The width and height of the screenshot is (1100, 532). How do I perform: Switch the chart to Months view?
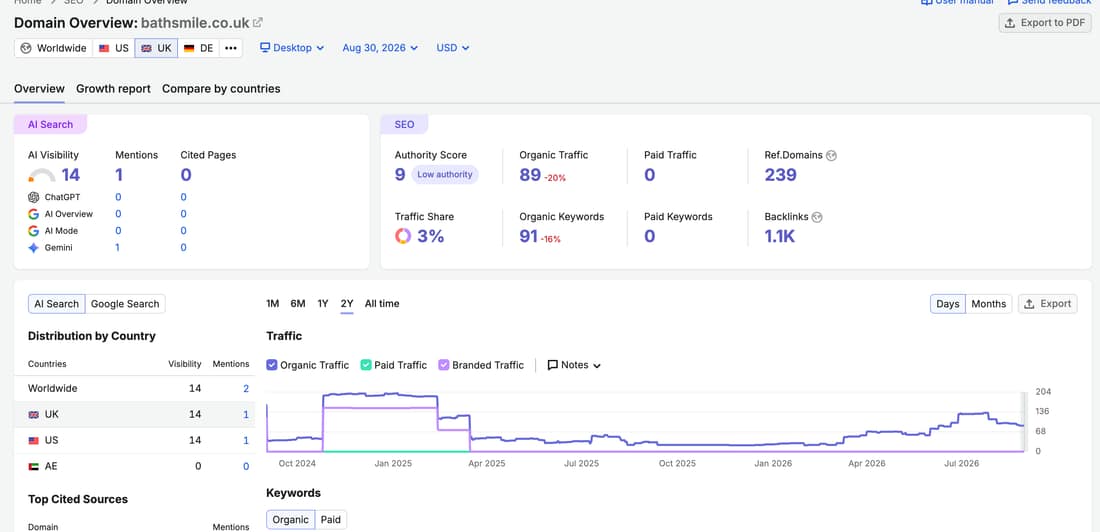tap(988, 304)
